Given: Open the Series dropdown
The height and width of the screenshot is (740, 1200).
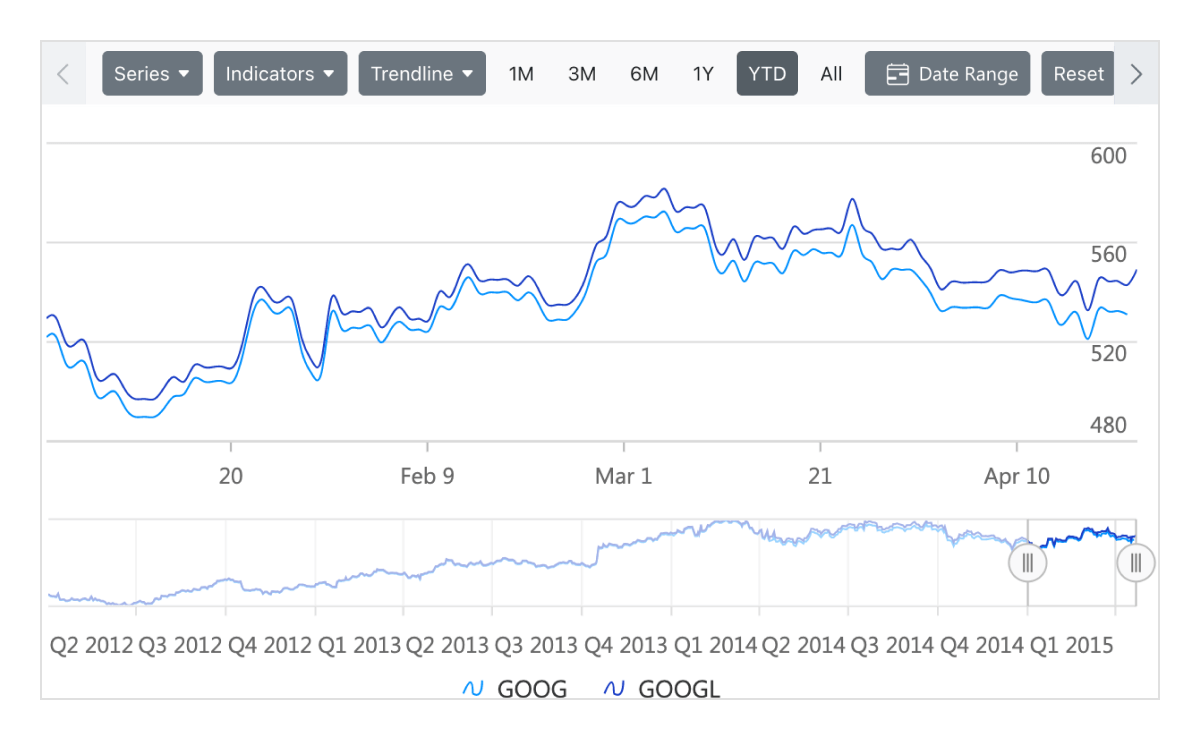Looking at the screenshot, I should pos(152,73).
